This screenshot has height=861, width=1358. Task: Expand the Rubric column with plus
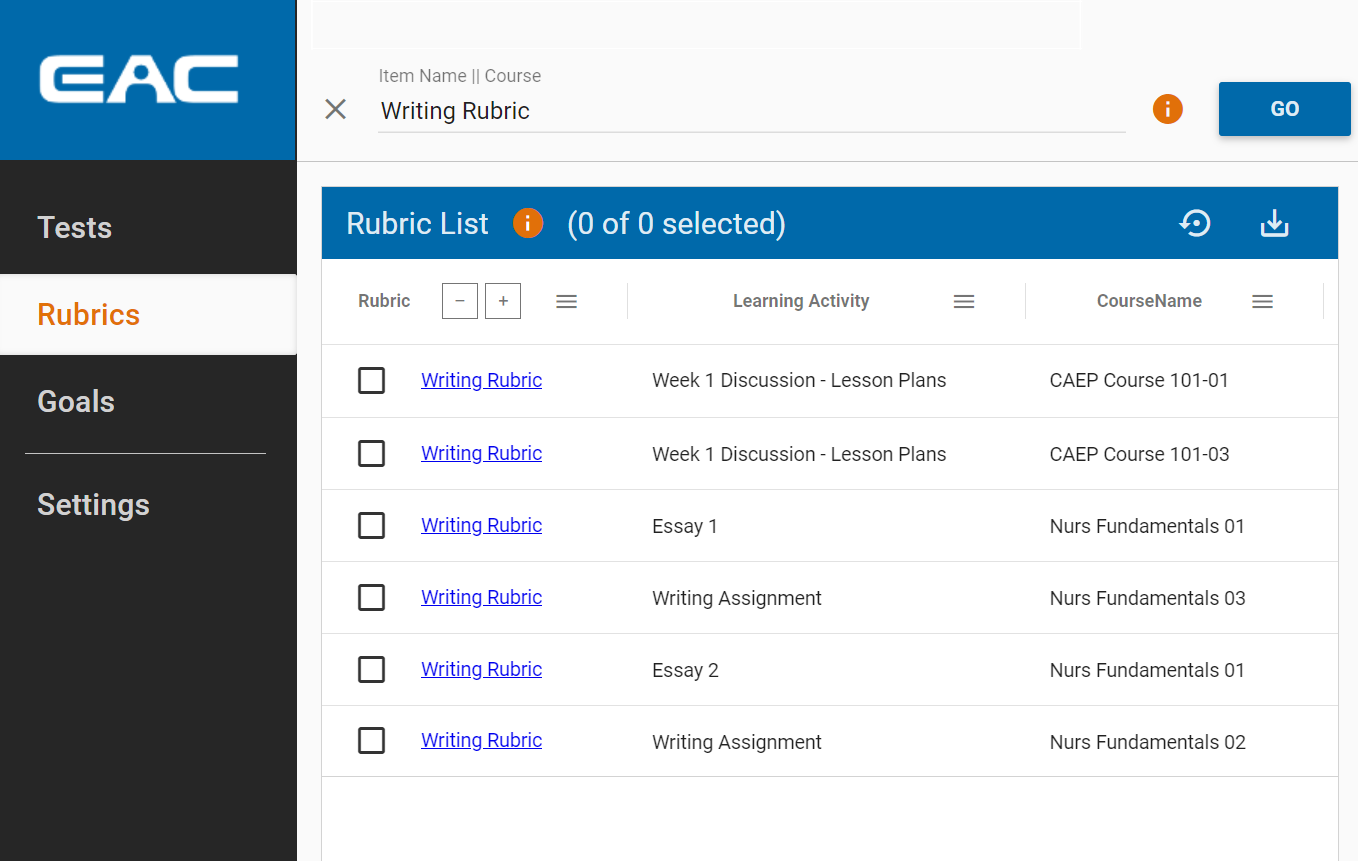pyautogui.click(x=502, y=300)
